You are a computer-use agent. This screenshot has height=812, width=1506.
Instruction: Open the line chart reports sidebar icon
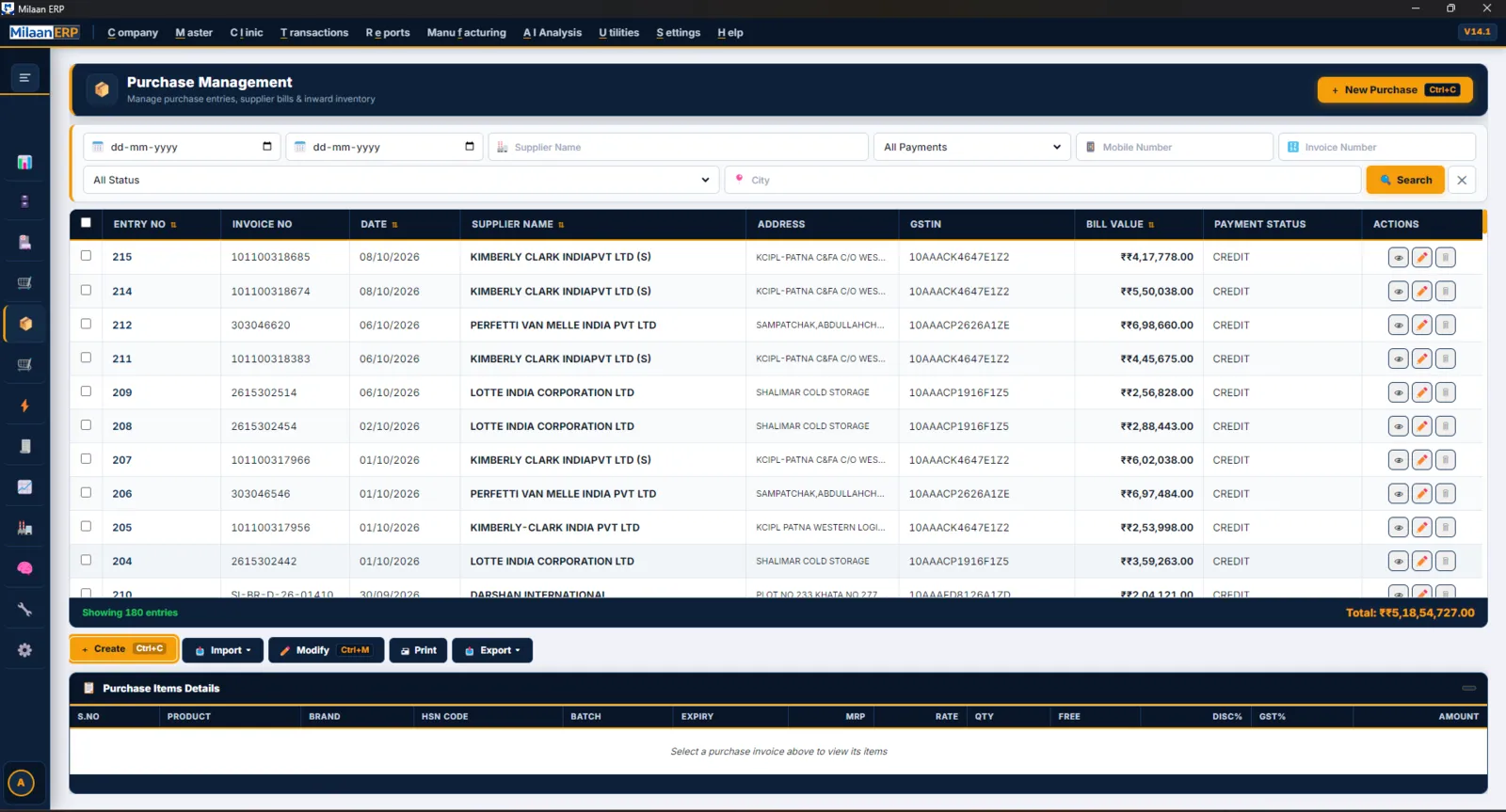(x=25, y=487)
